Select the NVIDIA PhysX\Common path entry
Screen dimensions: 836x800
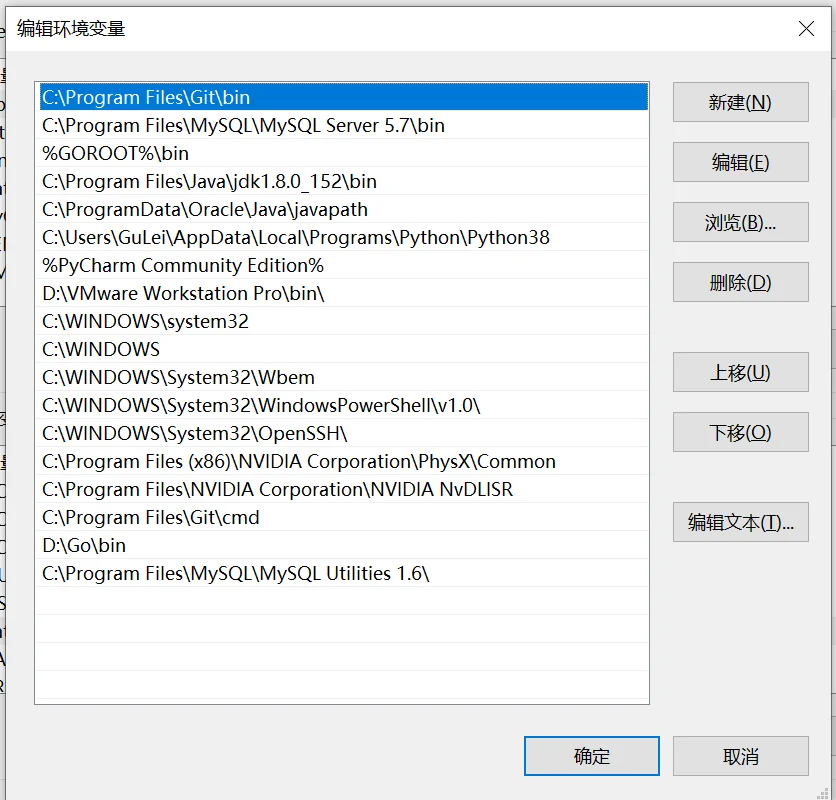pos(344,461)
